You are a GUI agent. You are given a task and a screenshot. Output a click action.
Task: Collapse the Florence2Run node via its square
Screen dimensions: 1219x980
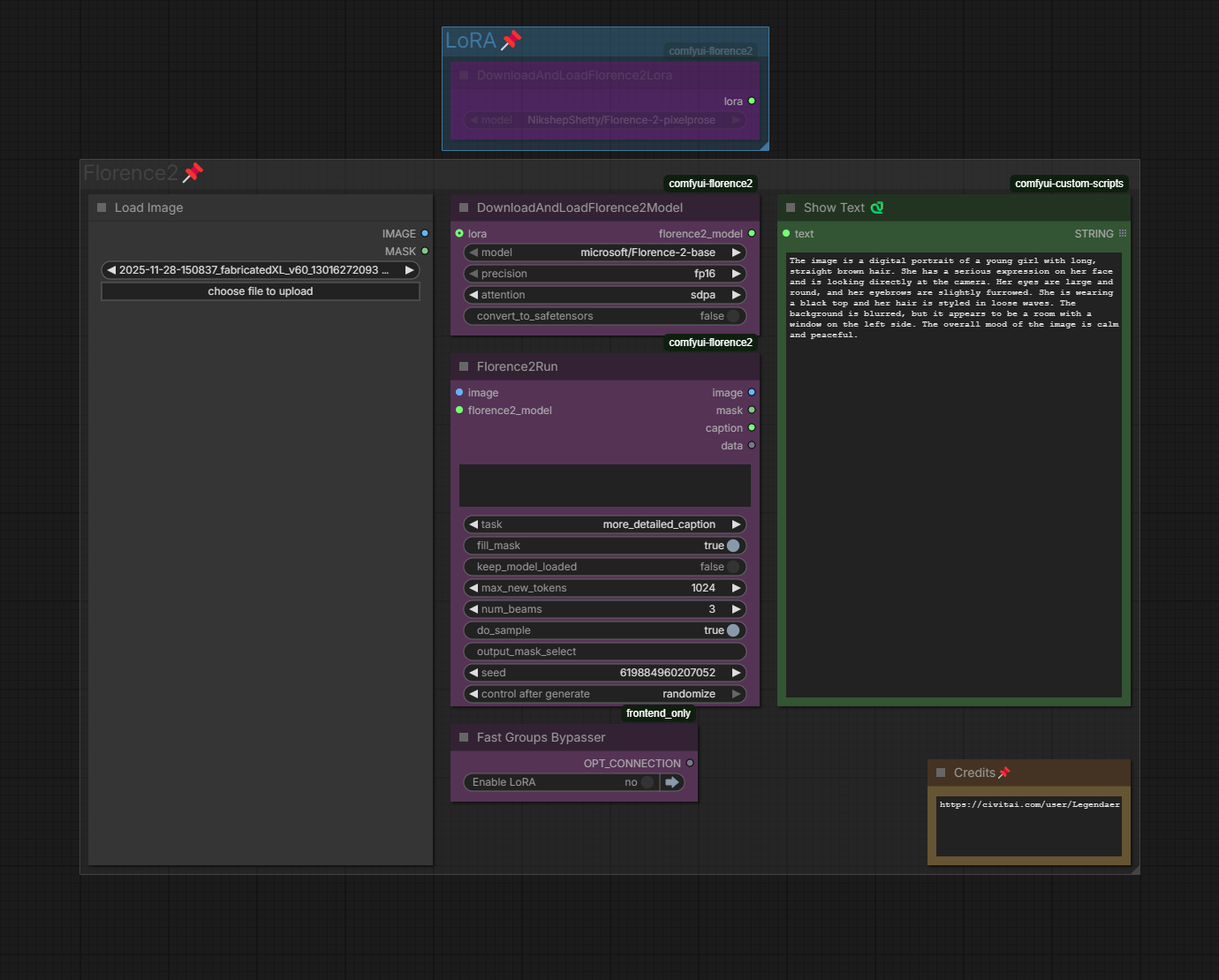pyautogui.click(x=464, y=366)
